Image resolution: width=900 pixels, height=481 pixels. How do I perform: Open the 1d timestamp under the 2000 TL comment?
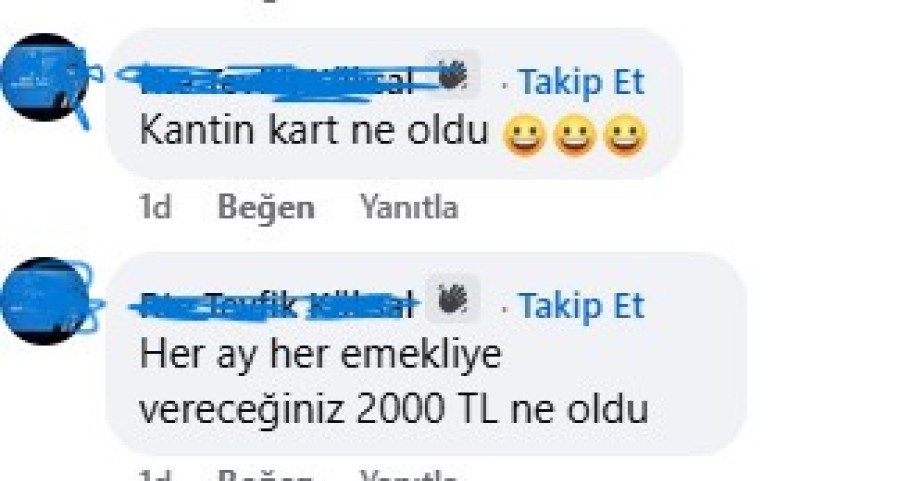155,476
